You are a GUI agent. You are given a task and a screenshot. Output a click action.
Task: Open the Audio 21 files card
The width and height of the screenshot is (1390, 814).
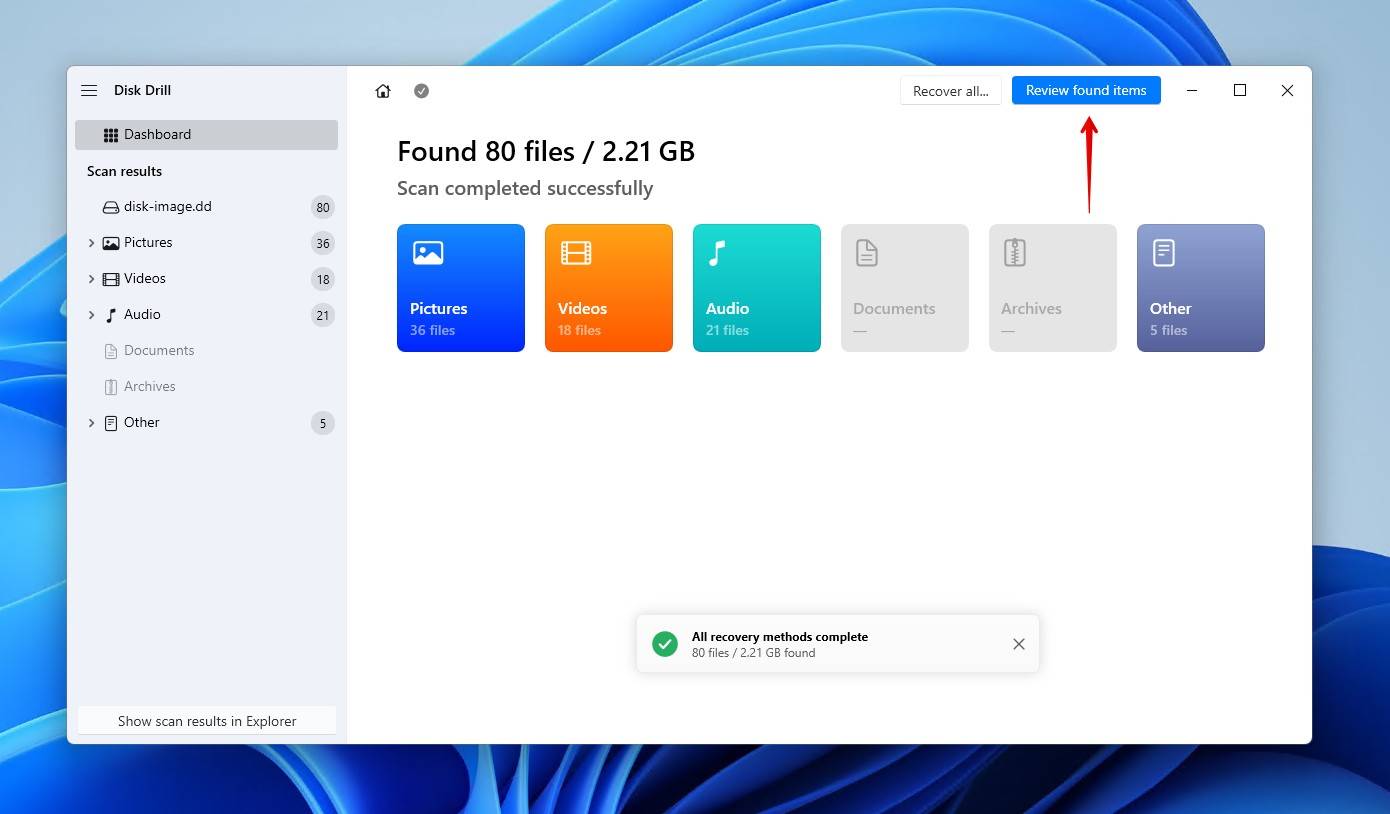click(757, 288)
